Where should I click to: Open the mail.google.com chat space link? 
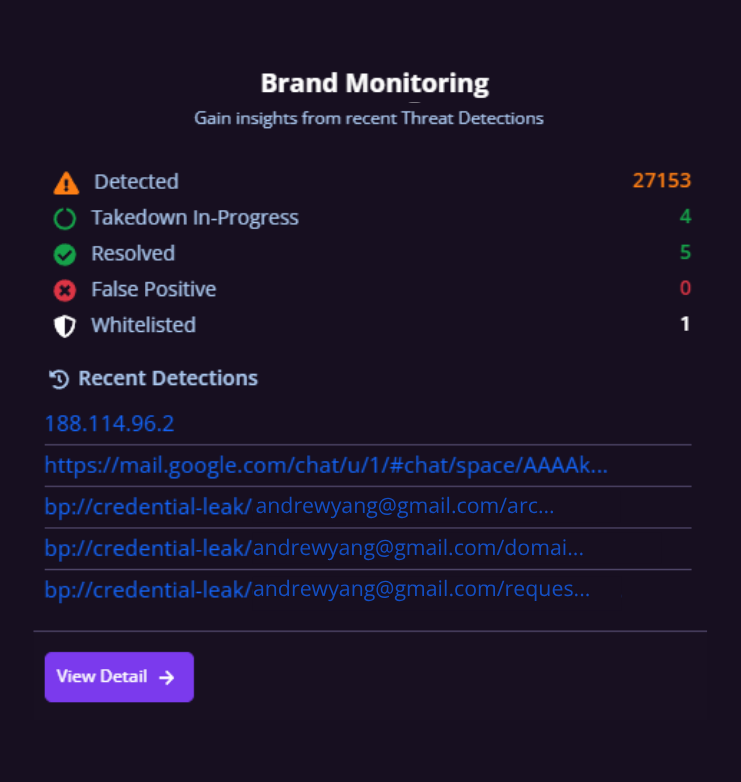(326, 465)
